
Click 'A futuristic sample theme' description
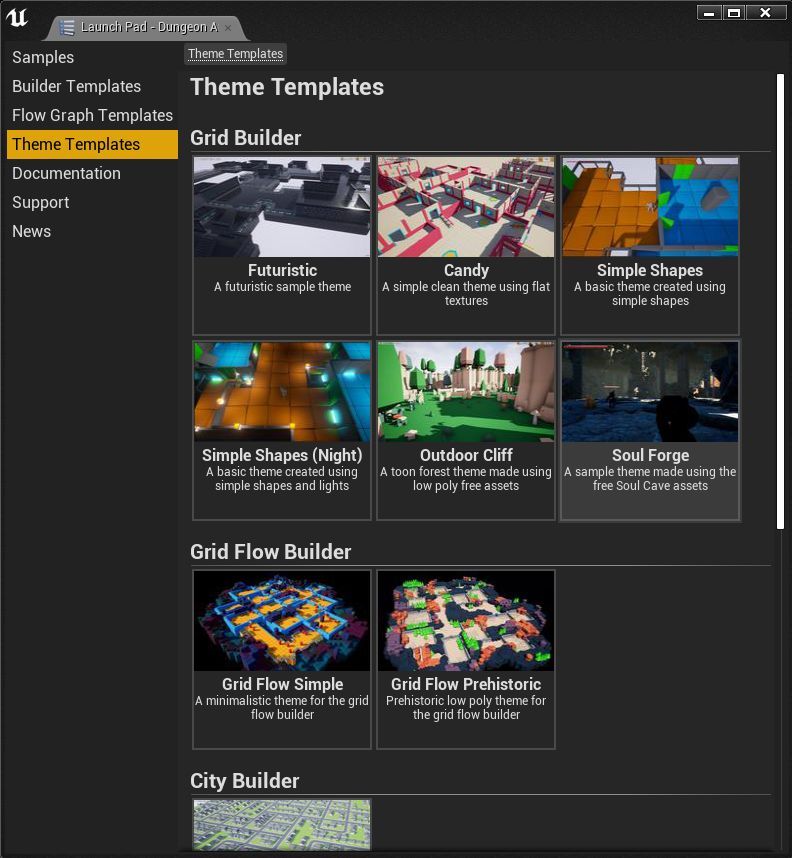pyautogui.click(x=282, y=287)
